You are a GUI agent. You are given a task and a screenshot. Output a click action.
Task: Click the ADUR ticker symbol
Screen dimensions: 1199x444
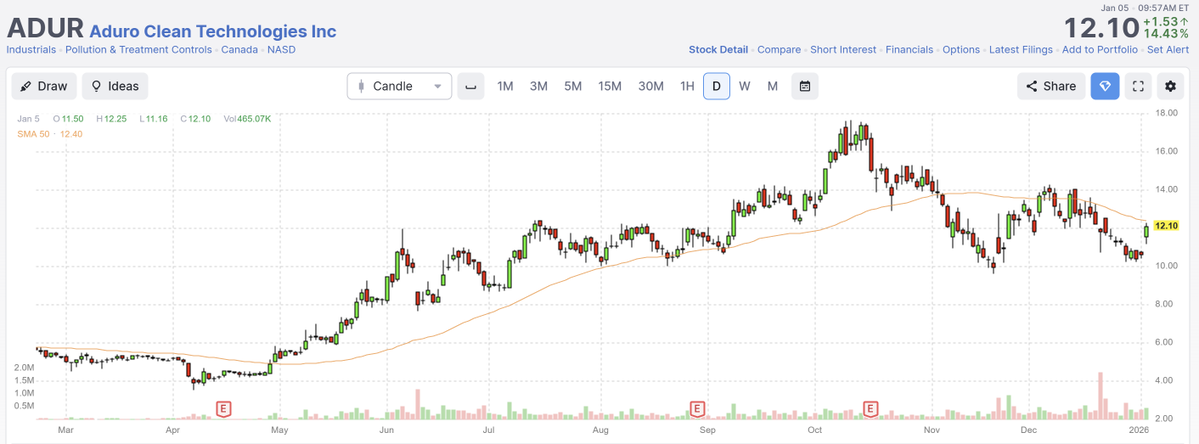click(x=44, y=28)
